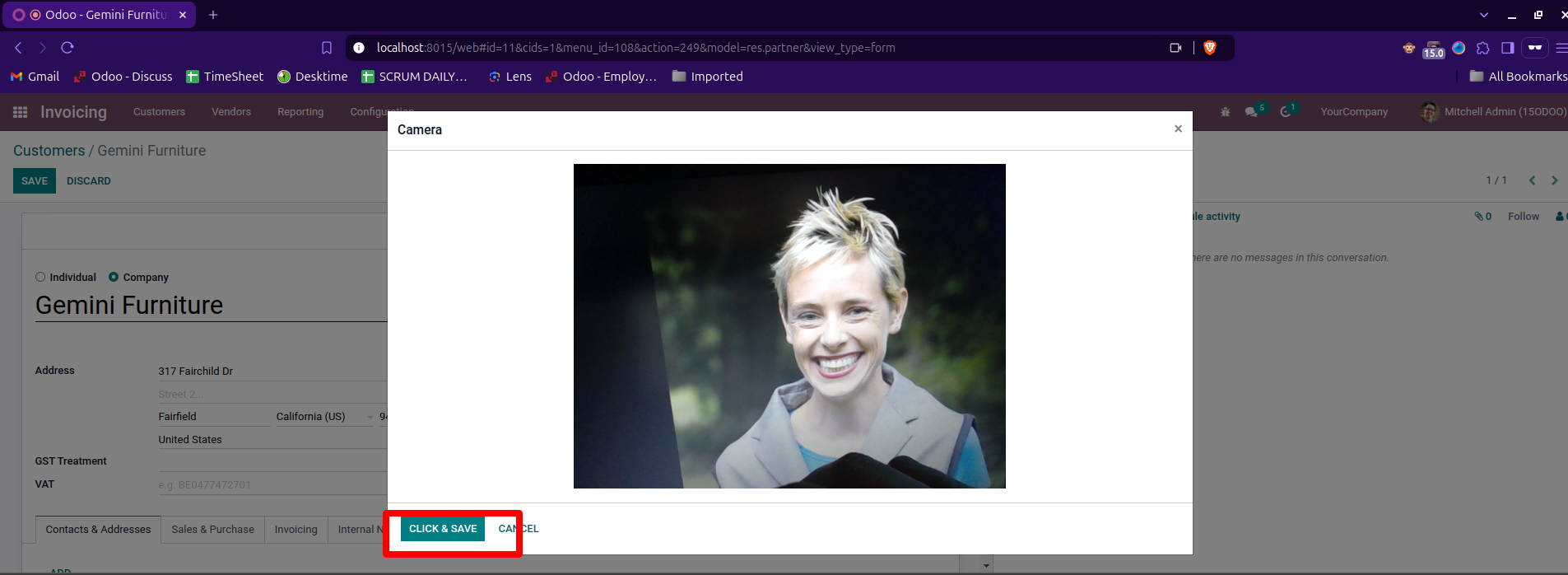Switch to the Invoicing form tab

(x=295, y=530)
